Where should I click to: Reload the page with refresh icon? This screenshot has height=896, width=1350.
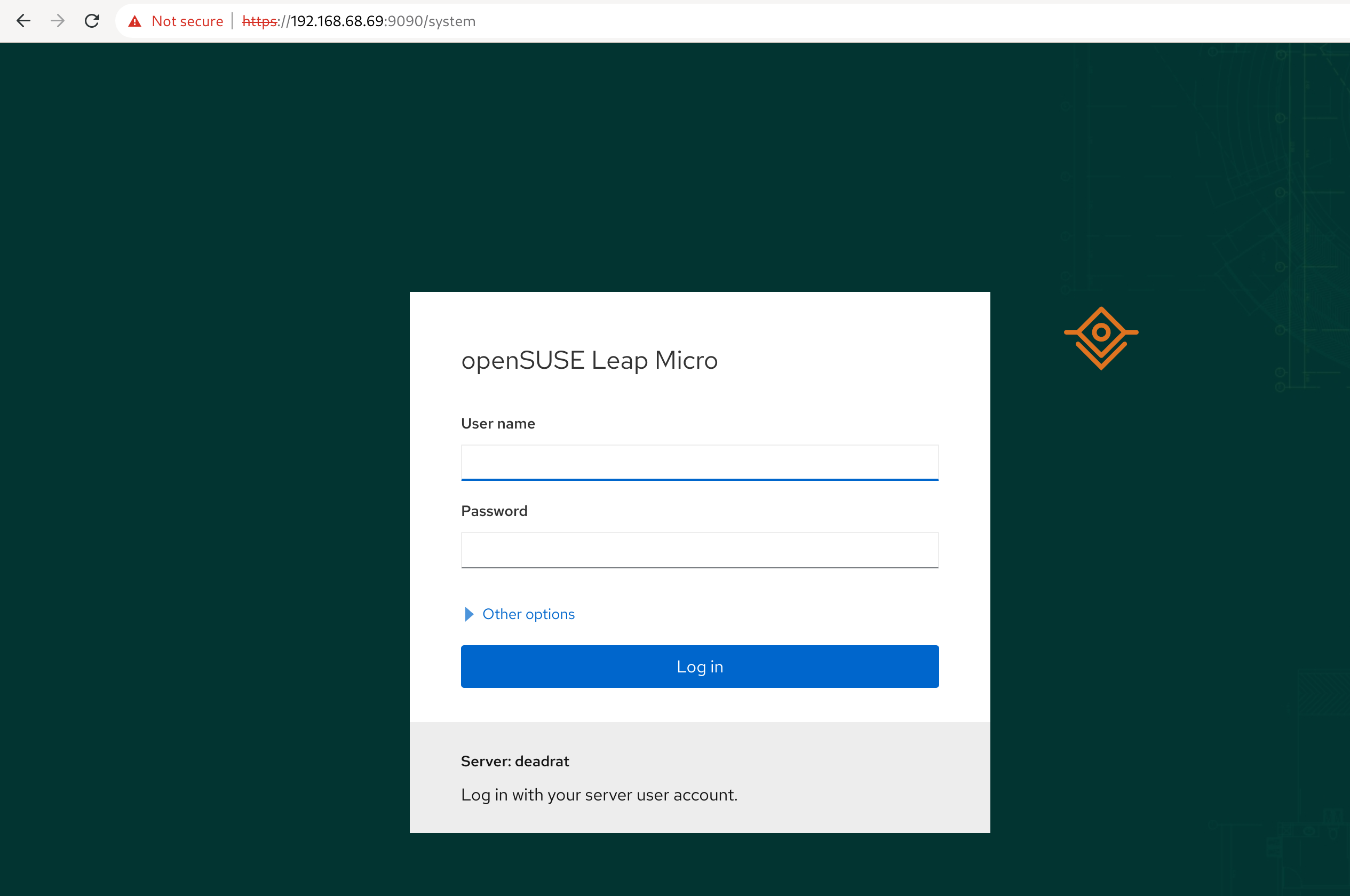point(92,21)
